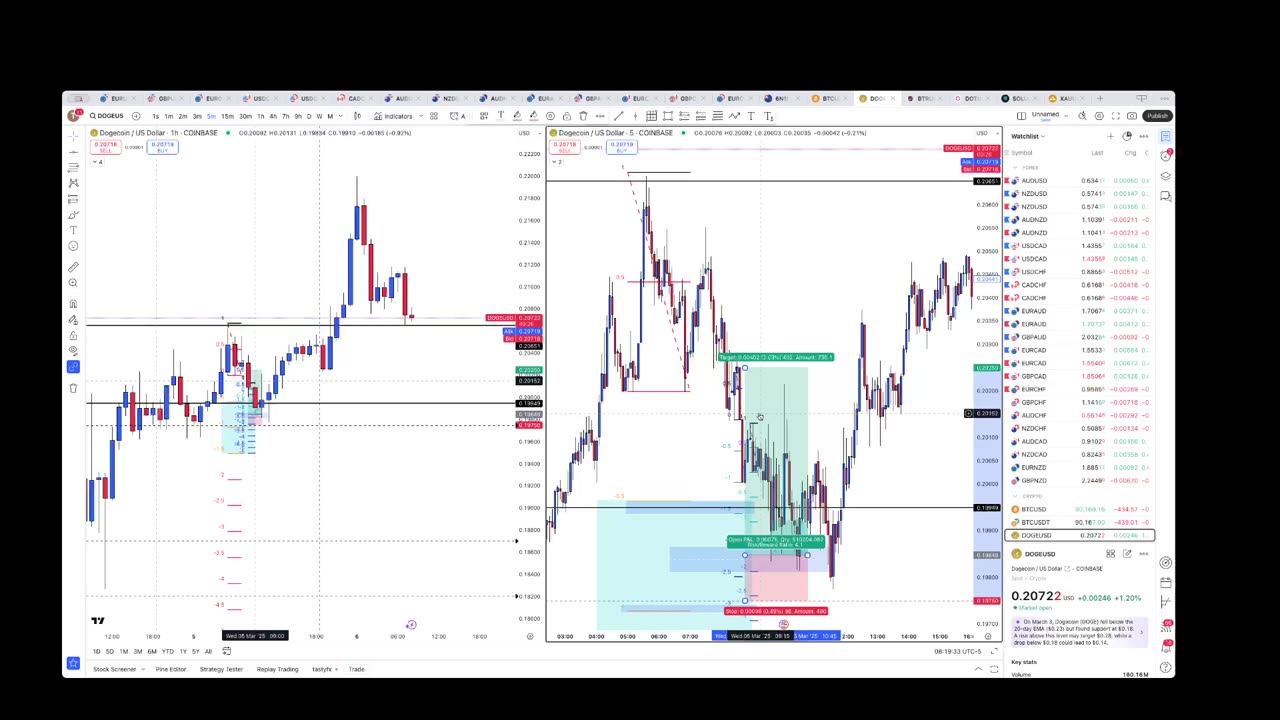This screenshot has width=1280, height=720.
Task: Open USD currency dropdown on right chart
Action: pos(985,133)
